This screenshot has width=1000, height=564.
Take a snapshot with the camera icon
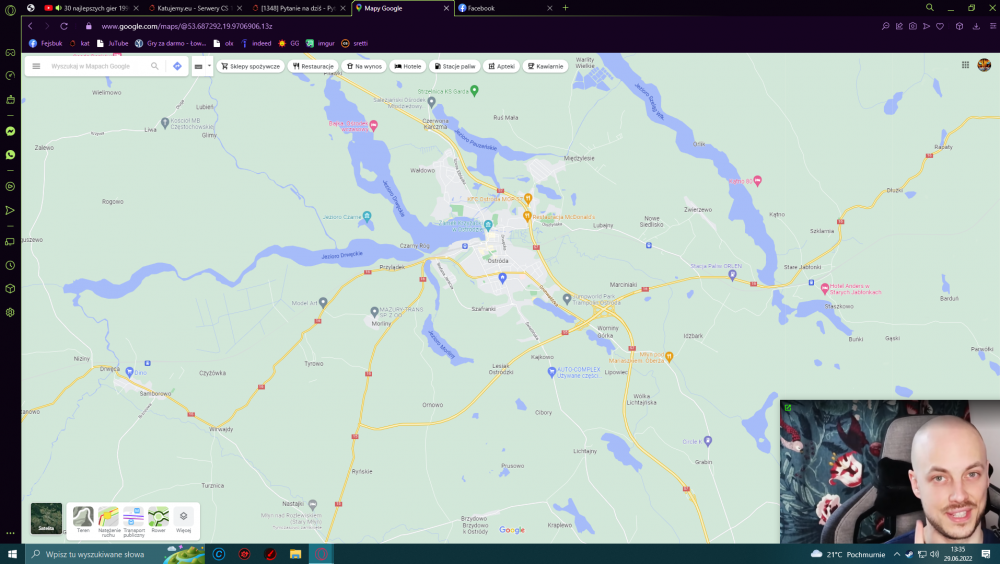point(913,26)
